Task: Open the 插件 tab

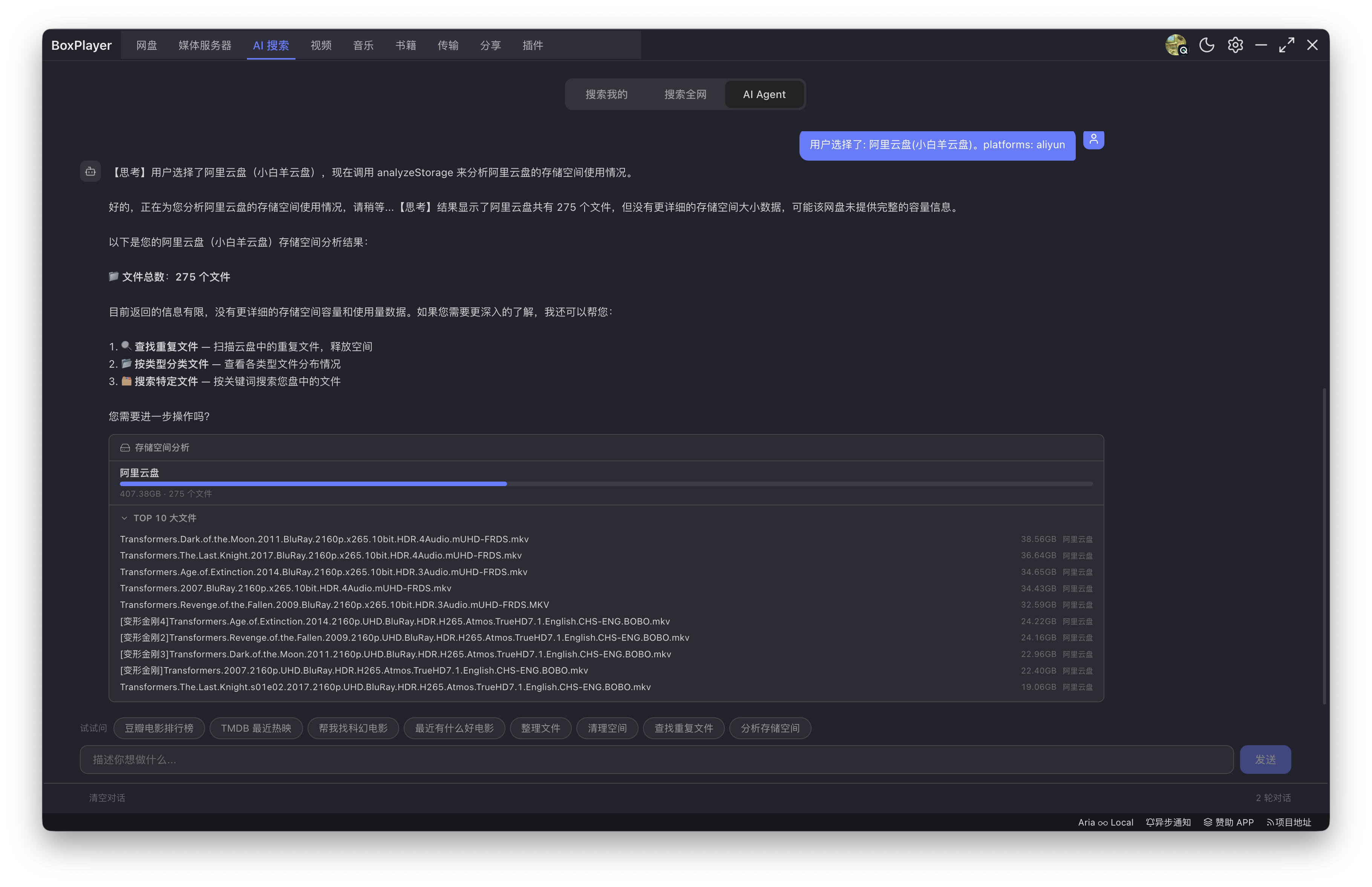Action: point(532,45)
